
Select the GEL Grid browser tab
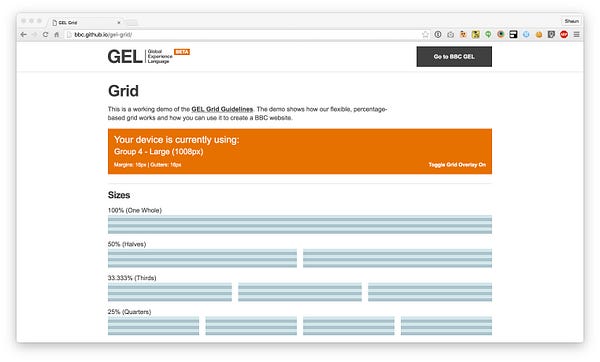(x=86, y=23)
